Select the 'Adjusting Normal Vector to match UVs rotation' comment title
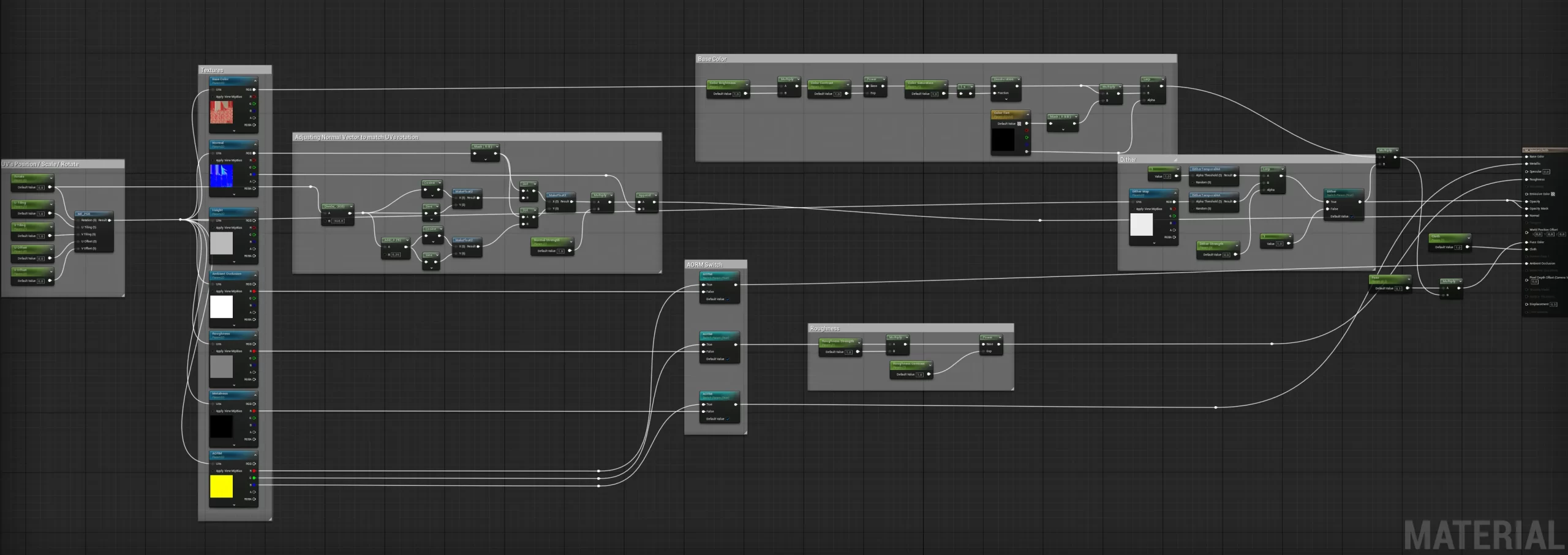The image size is (1568, 555). click(356, 137)
